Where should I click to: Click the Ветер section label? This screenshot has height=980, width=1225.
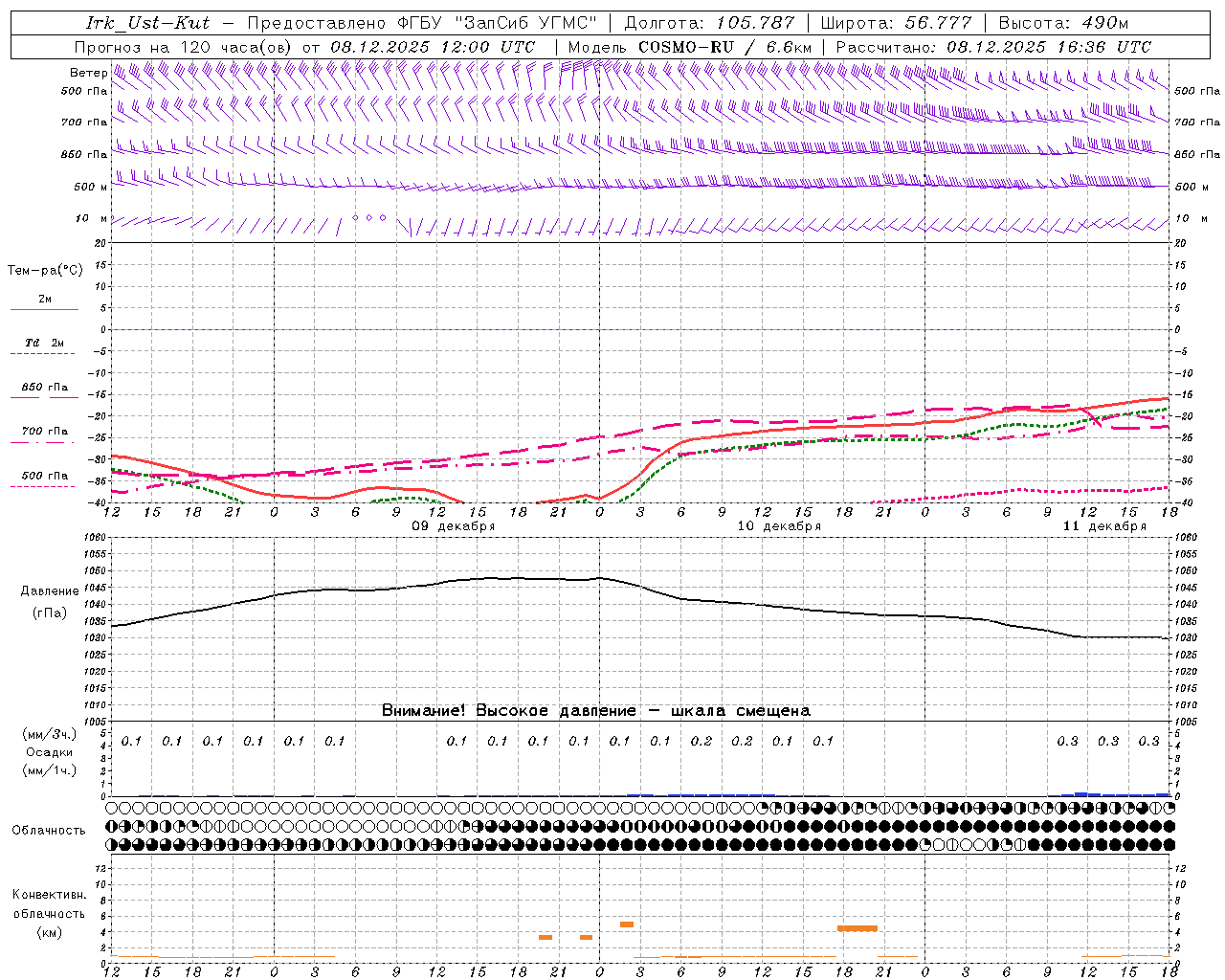coord(88,73)
